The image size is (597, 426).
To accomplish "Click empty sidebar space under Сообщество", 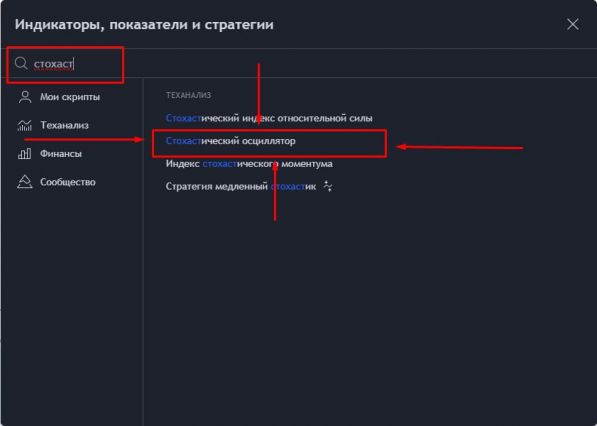I will click(72, 305).
